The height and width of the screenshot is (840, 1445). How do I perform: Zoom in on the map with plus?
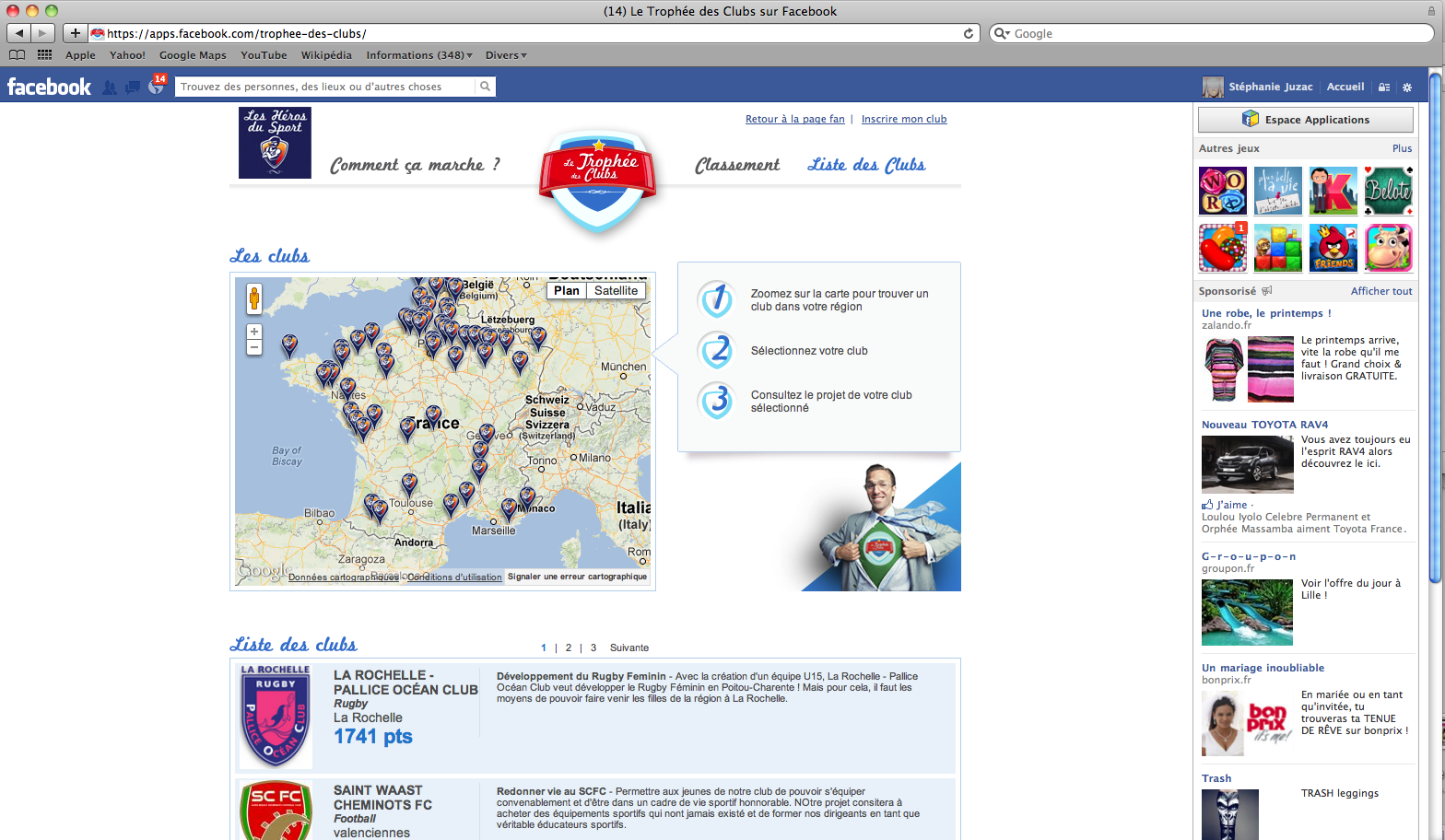(x=254, y=332)
